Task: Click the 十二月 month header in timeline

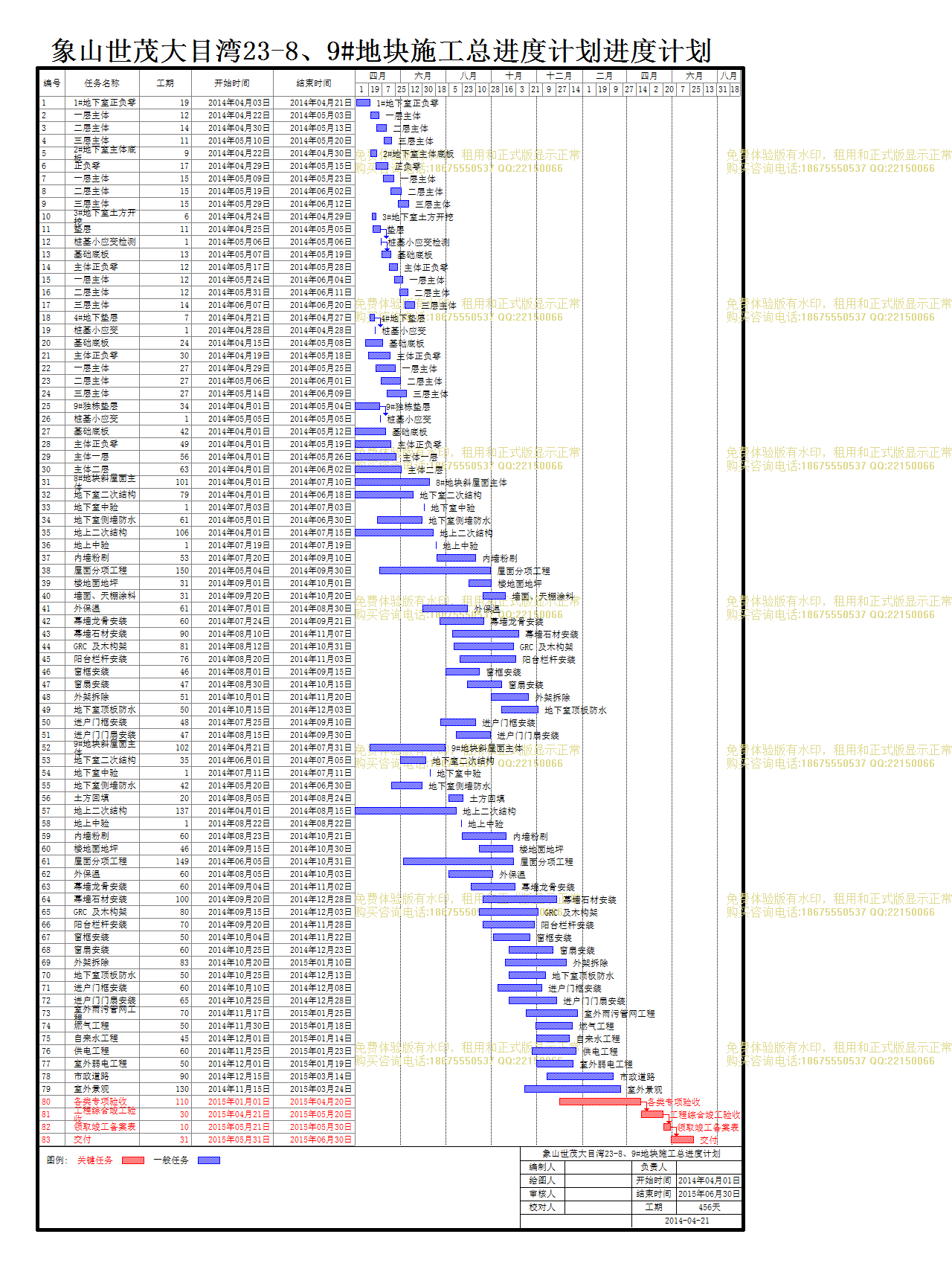Action: [559, 76]
